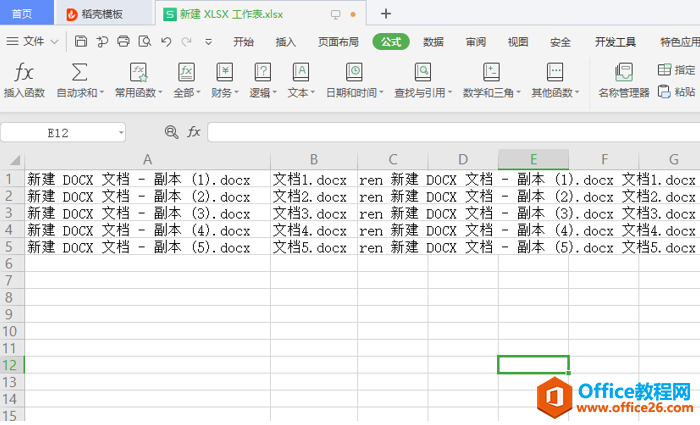
Task: Expand the Date and Time (日期和时间) dropdown arrow
Action: click(x=381, y=92)
